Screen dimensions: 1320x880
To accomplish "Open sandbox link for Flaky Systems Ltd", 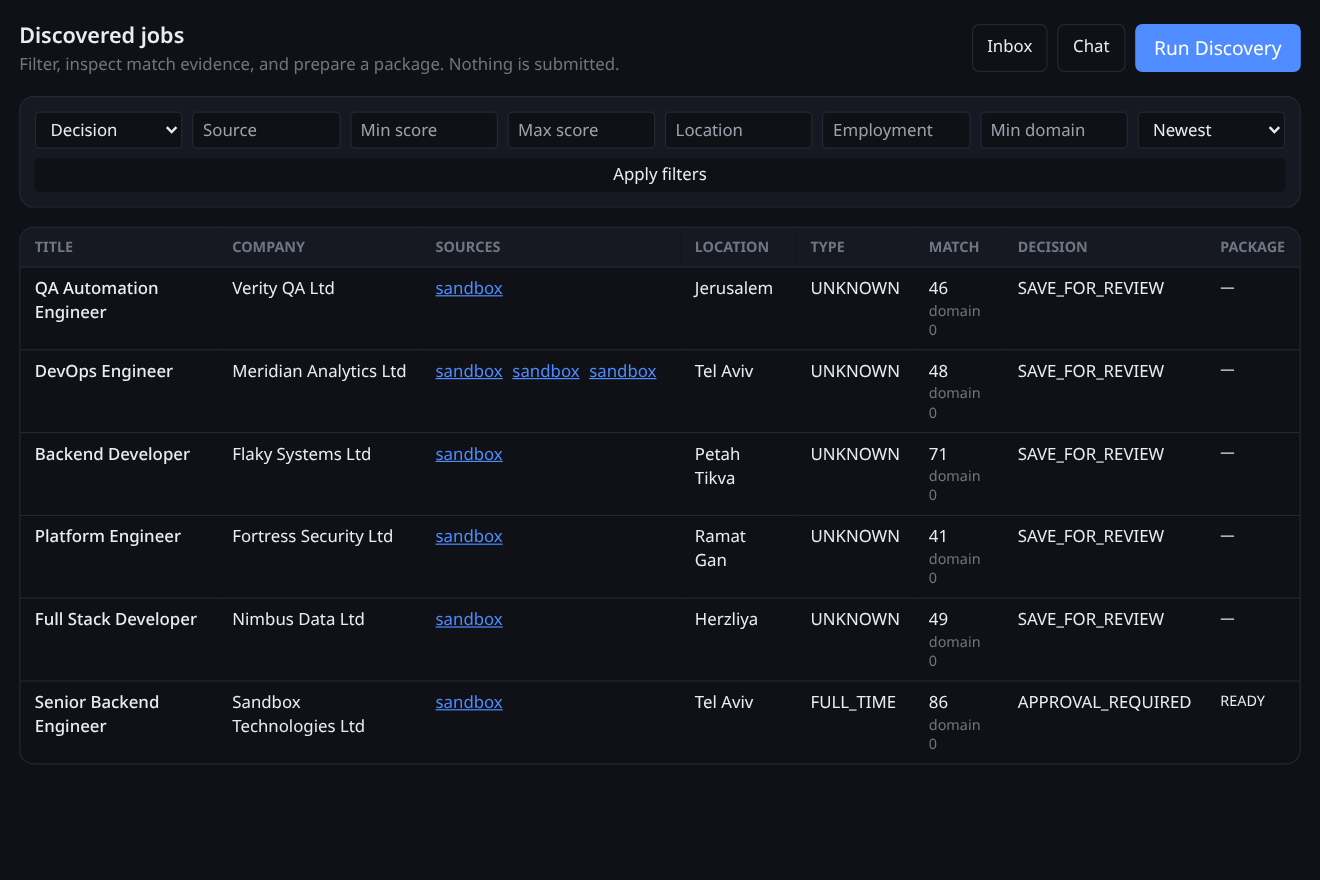I will click(469, 454).
